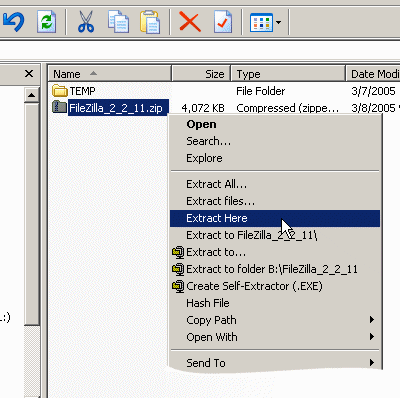Click the 4,072 KB size cell

pyautogui.click(x=203, y=108)
